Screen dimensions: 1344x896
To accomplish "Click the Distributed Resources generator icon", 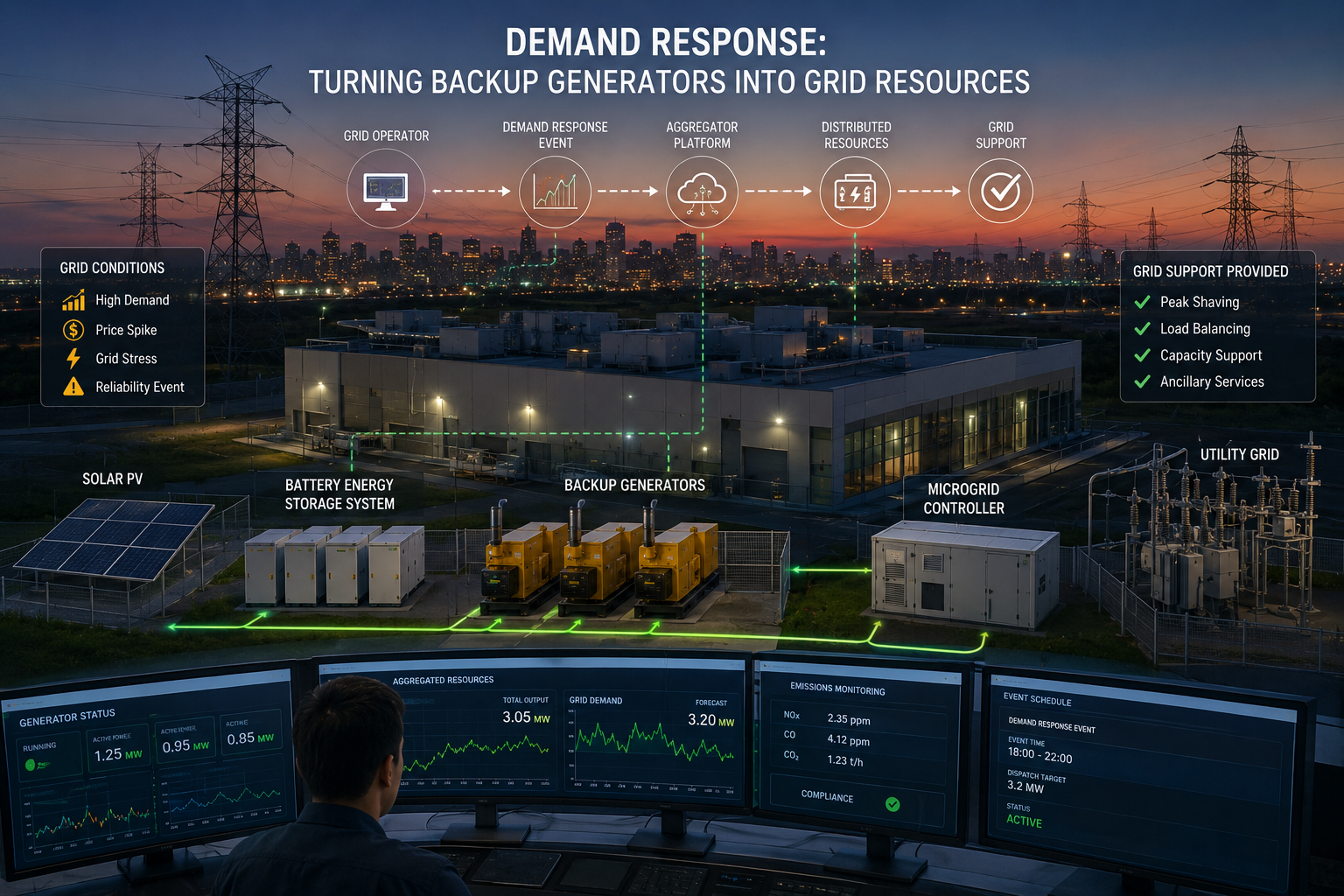I will coord(855,192).
